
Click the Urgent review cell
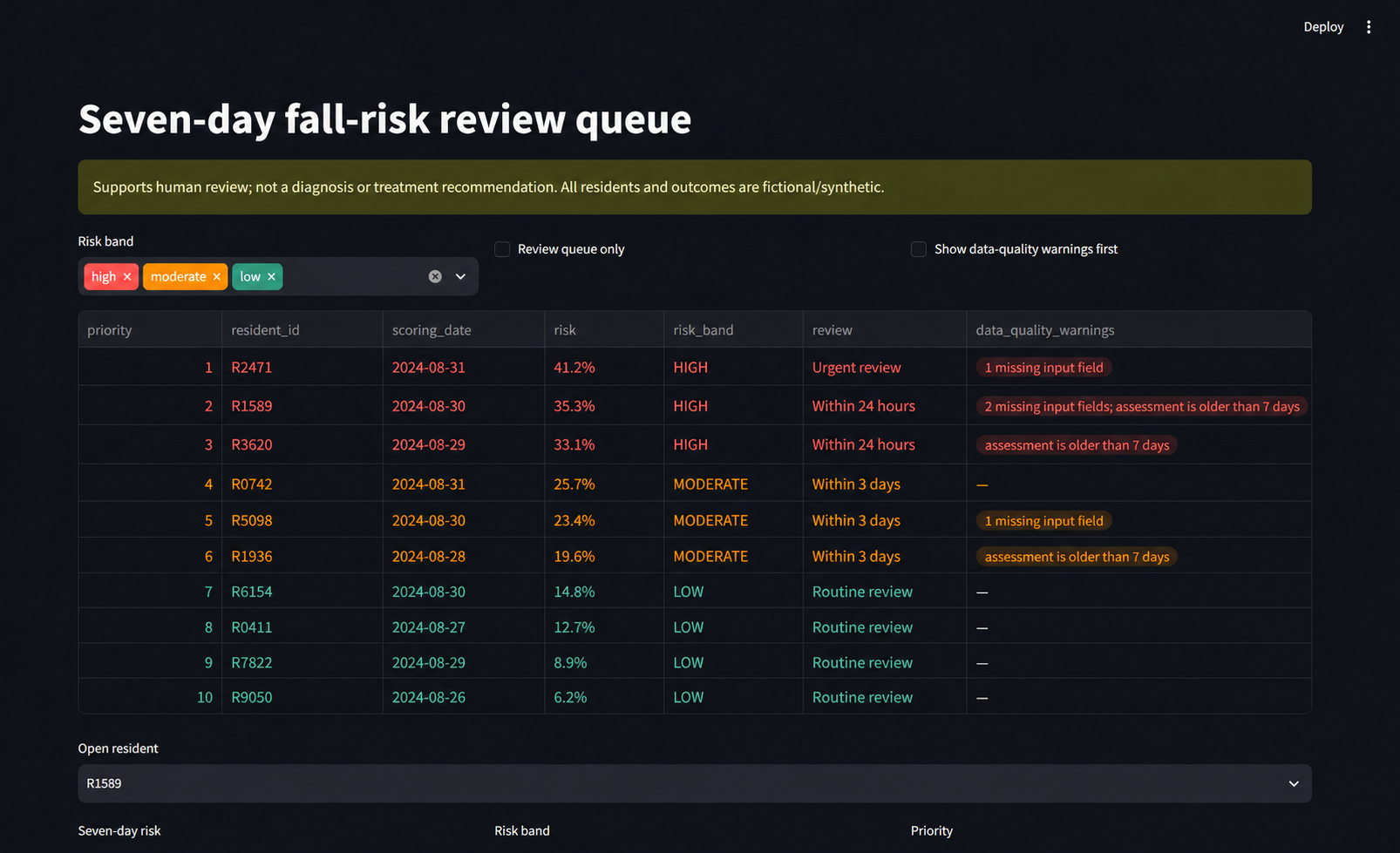pyautogui.click(x=885, y=368)
